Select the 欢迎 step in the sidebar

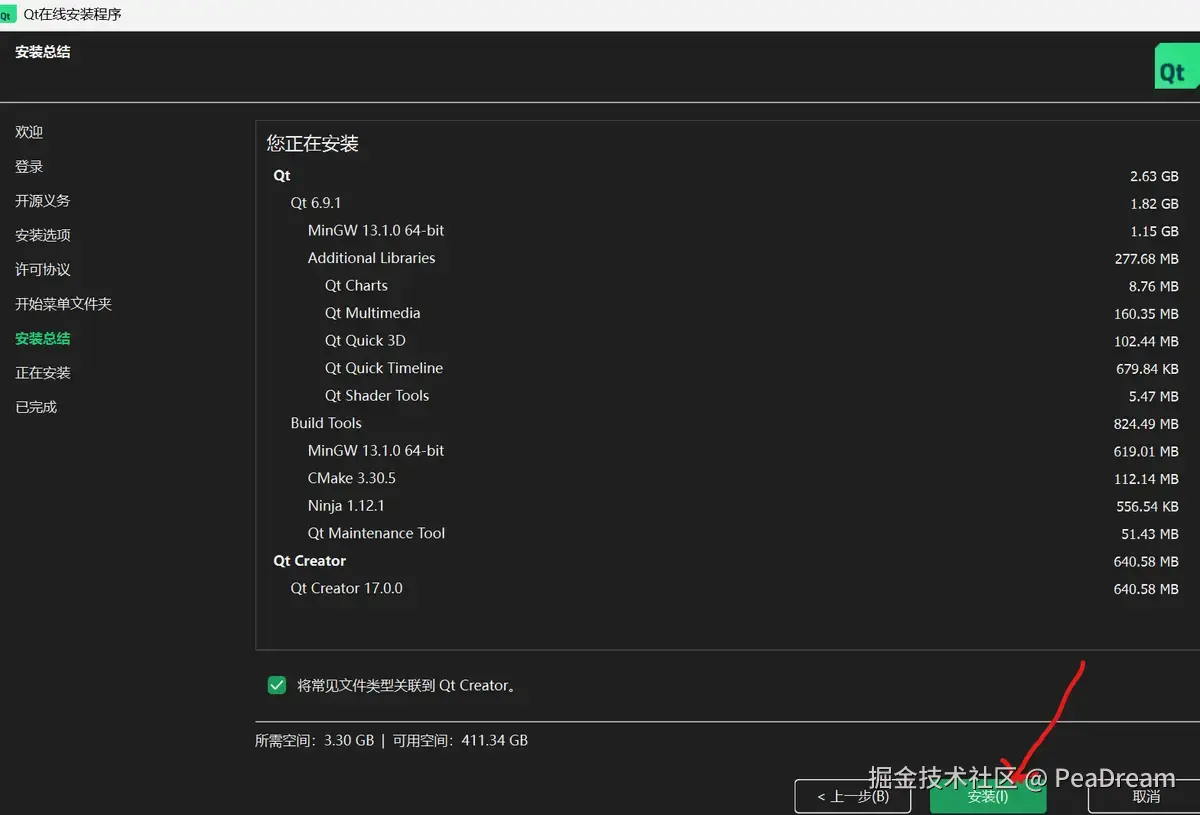[x=29, y=132]
